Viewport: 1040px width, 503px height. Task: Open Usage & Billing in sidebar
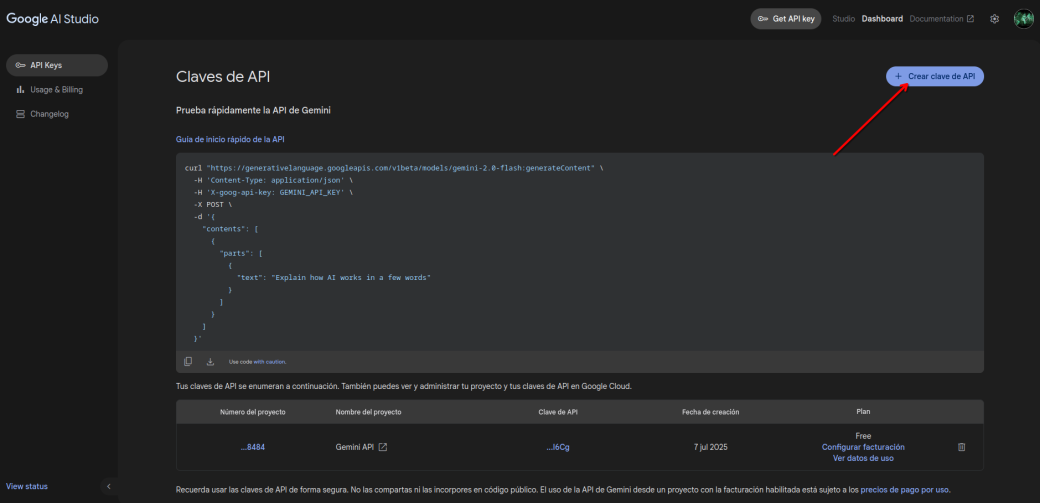(57, 90)
